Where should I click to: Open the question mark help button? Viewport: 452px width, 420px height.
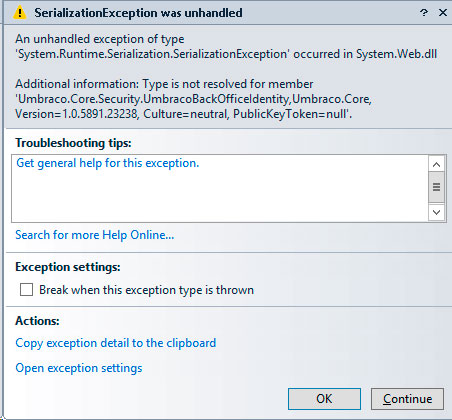tap(424, 13)
